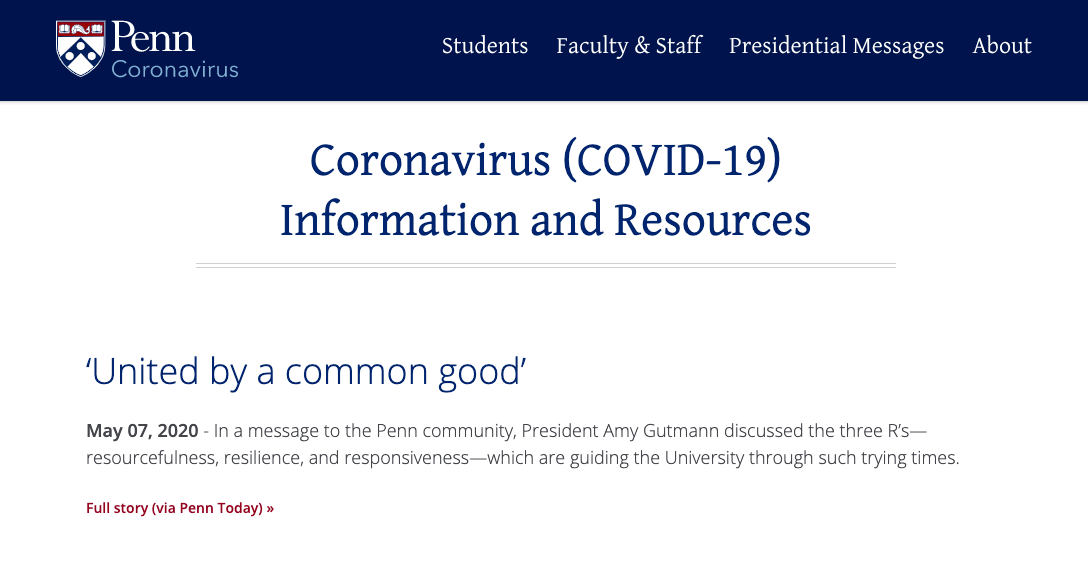Click the 'Information and Resources' heading line

tap(545, 220)
